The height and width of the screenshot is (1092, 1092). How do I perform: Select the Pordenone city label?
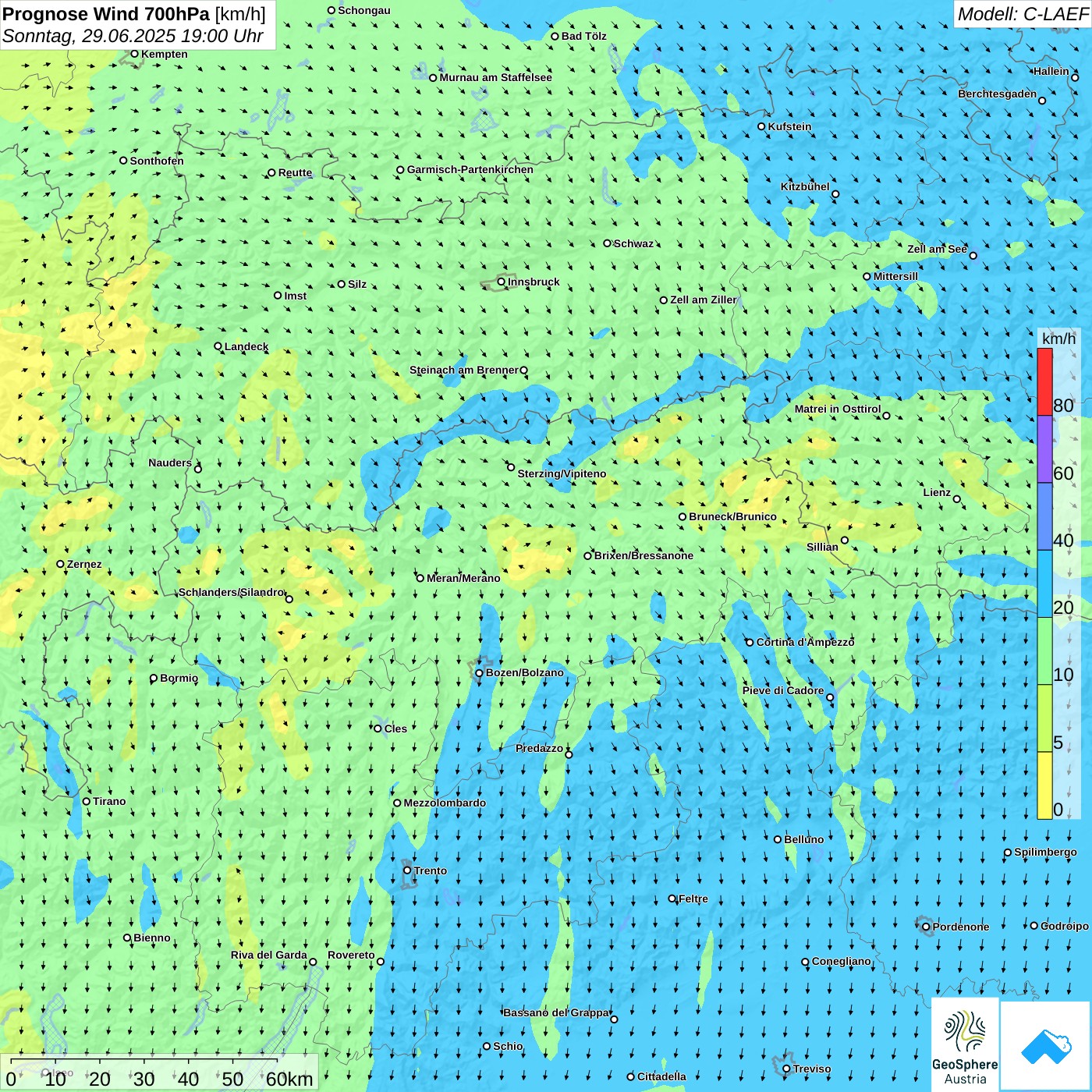961,927
